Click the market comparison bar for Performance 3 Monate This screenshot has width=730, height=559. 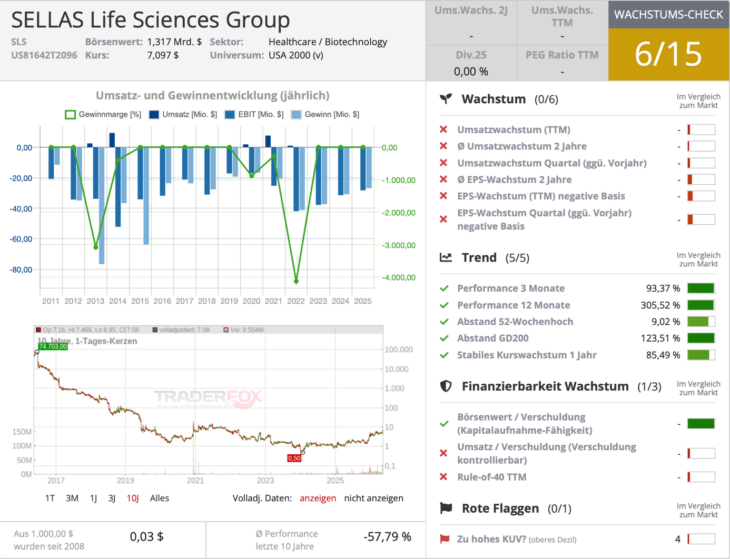click(x=701, y=288)
